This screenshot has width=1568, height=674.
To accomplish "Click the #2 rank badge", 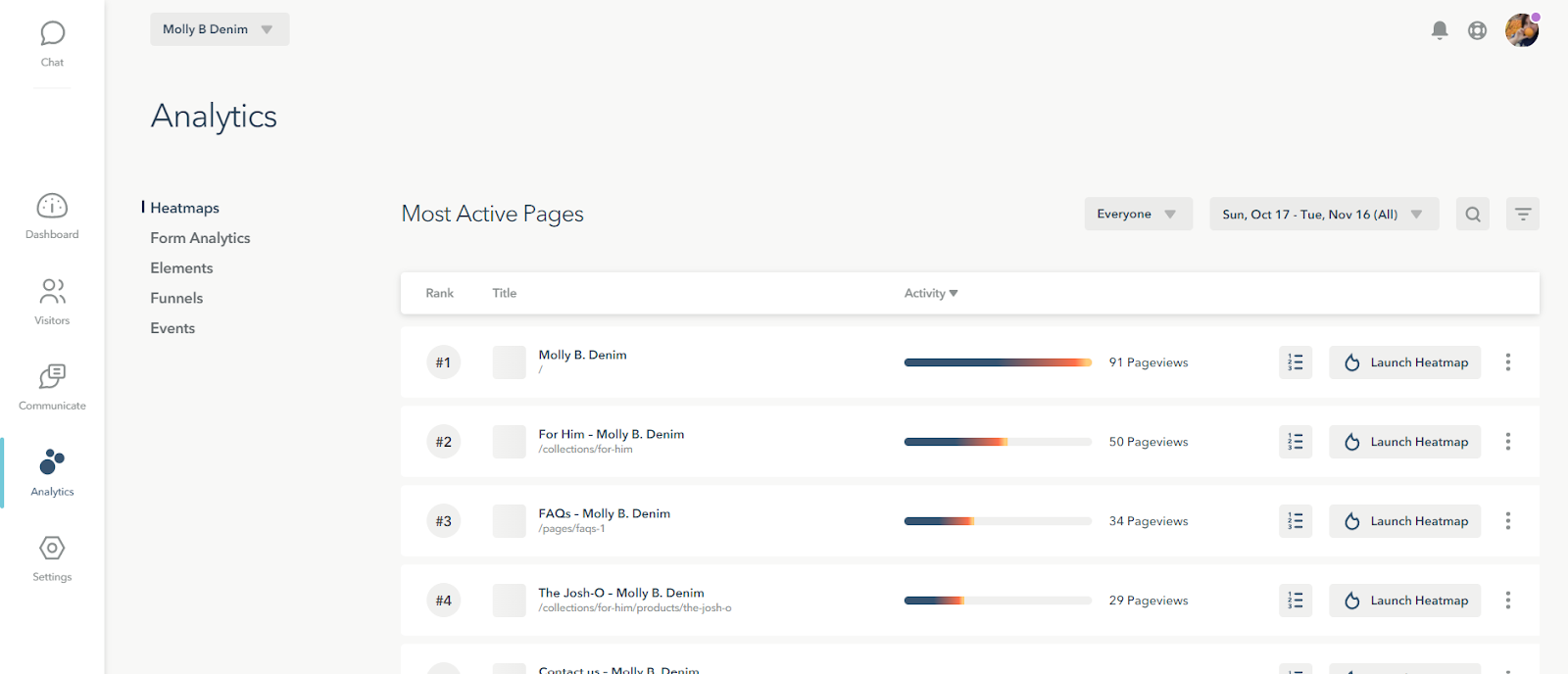I will coord(444,442).
